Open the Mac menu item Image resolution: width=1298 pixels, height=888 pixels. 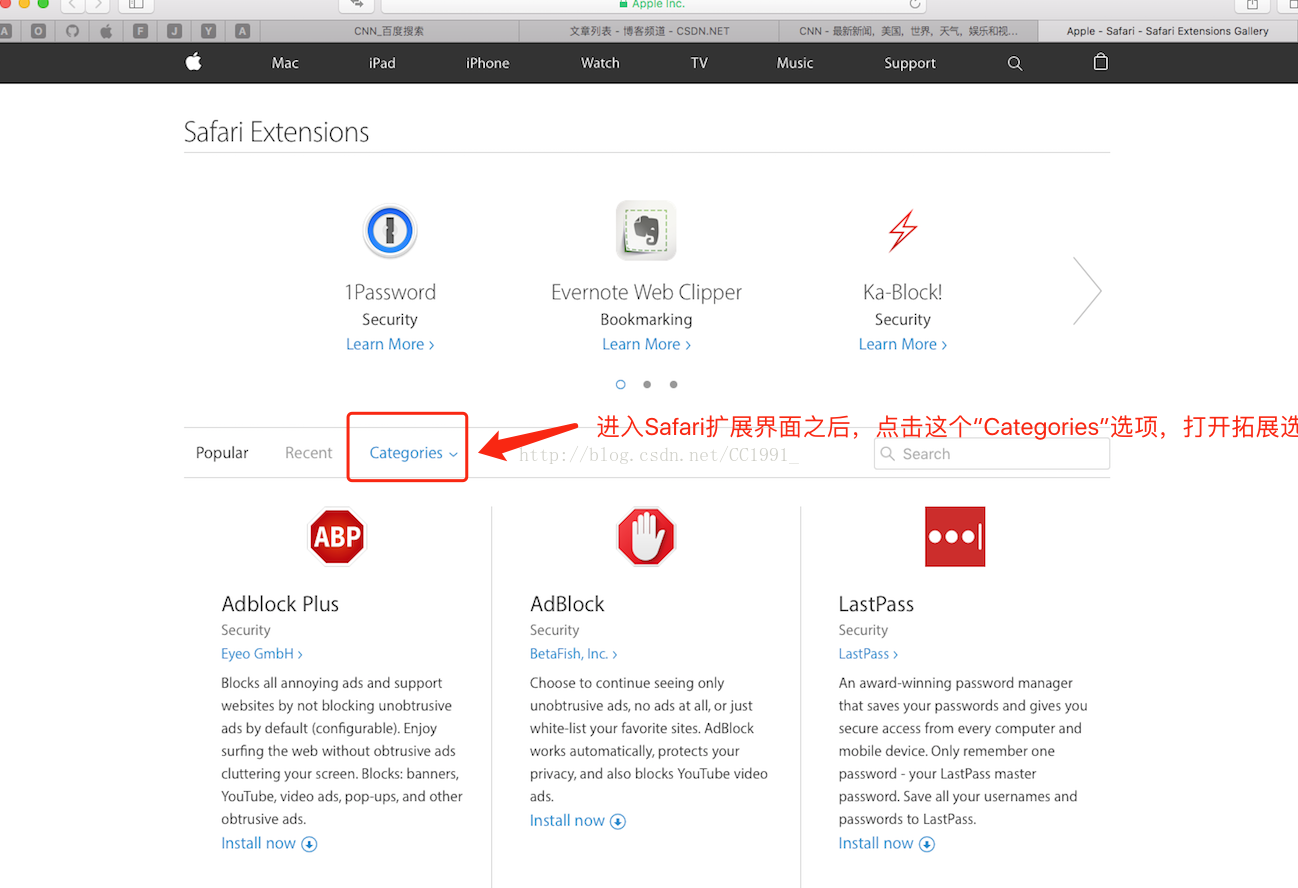(x=285, y=63)
